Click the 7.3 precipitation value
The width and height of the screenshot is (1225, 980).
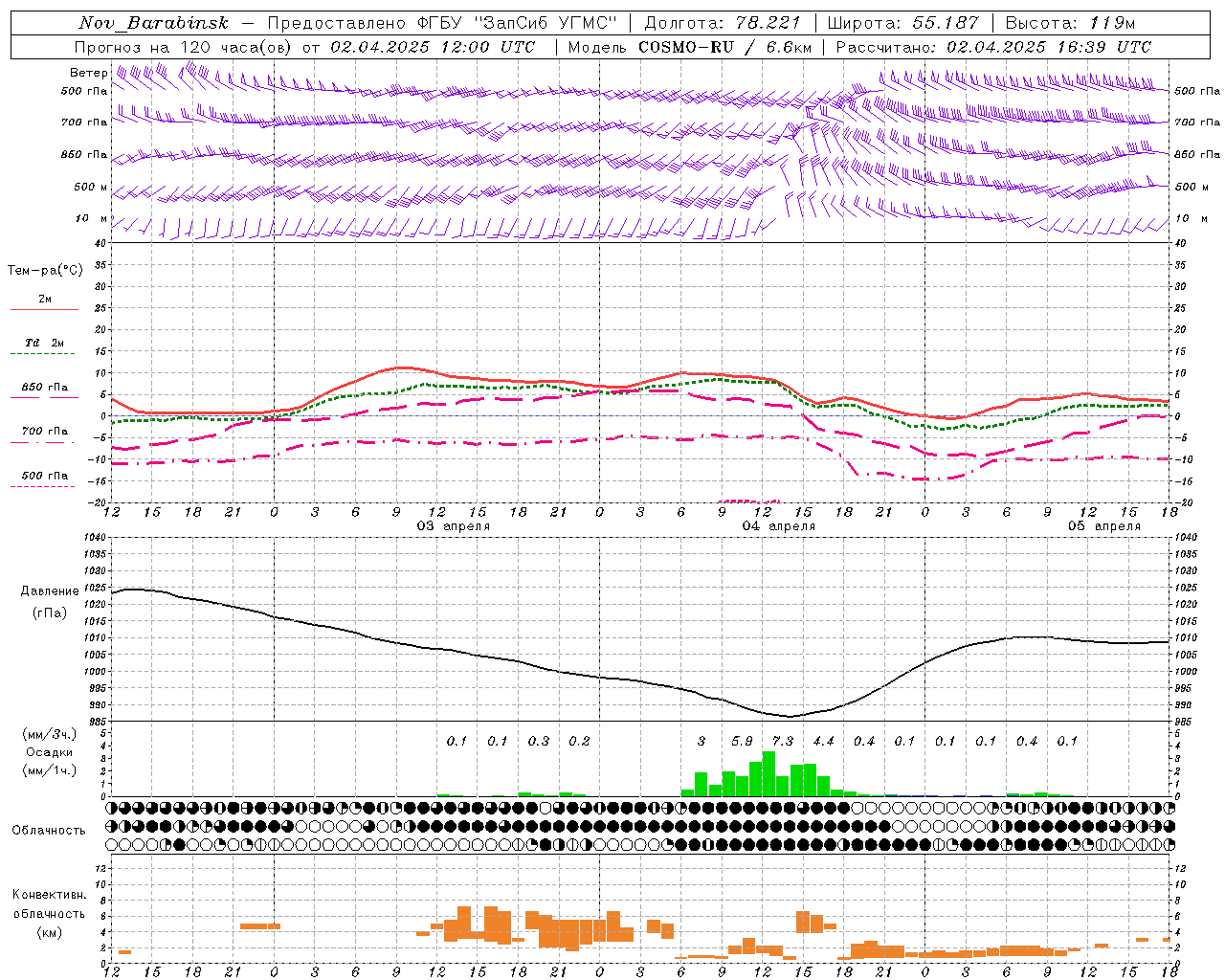[x=783, y=742]
